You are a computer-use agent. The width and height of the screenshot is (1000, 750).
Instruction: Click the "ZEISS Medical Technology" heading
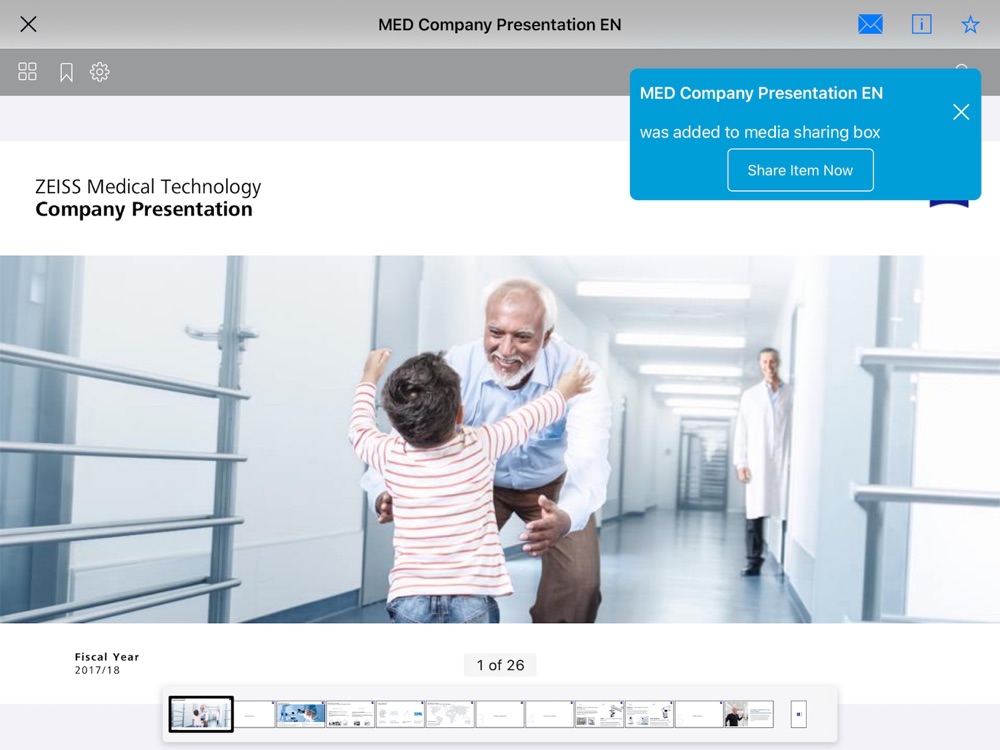pos(148,186)
